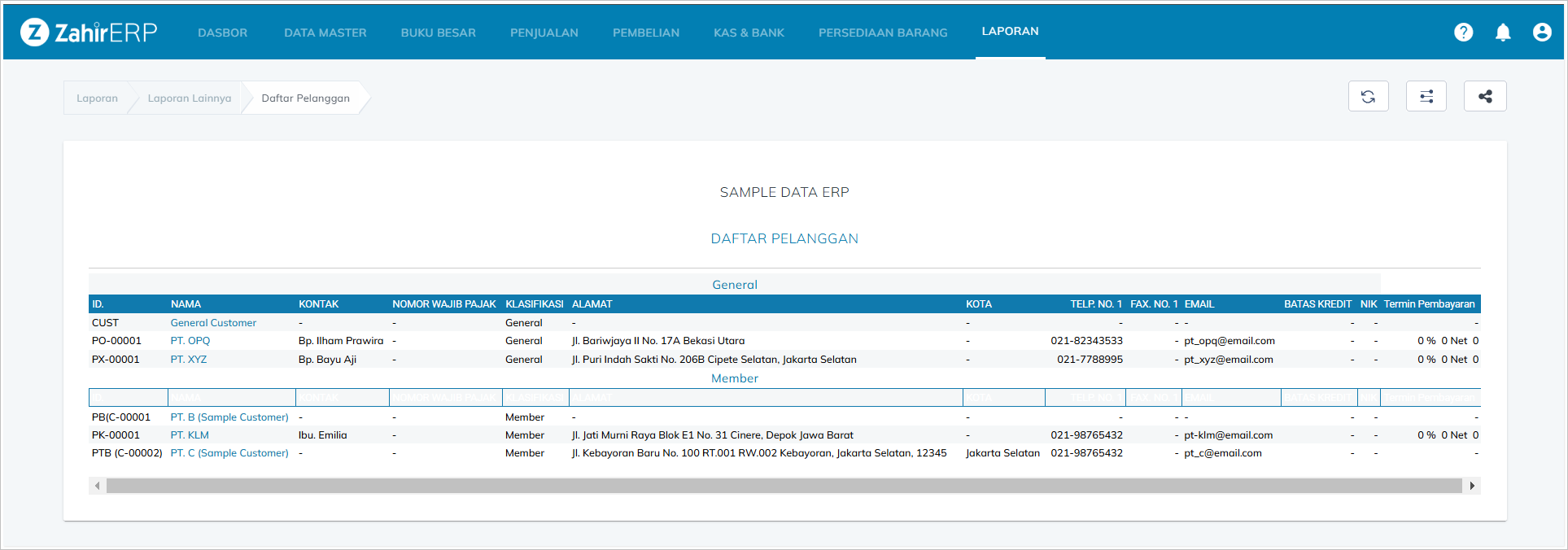1568x550 pixels.
Task: Click the scroll left arrow on the scrollbar
Action: pos(98,486)
